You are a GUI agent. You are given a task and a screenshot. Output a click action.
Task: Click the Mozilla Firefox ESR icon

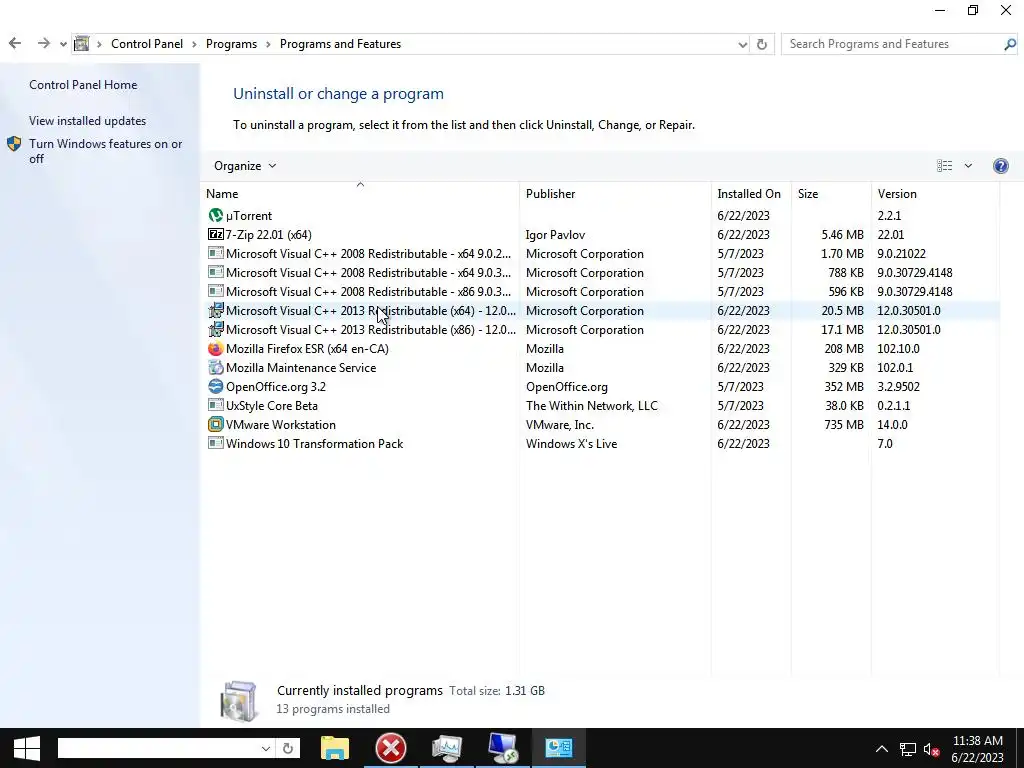point(216,348)
